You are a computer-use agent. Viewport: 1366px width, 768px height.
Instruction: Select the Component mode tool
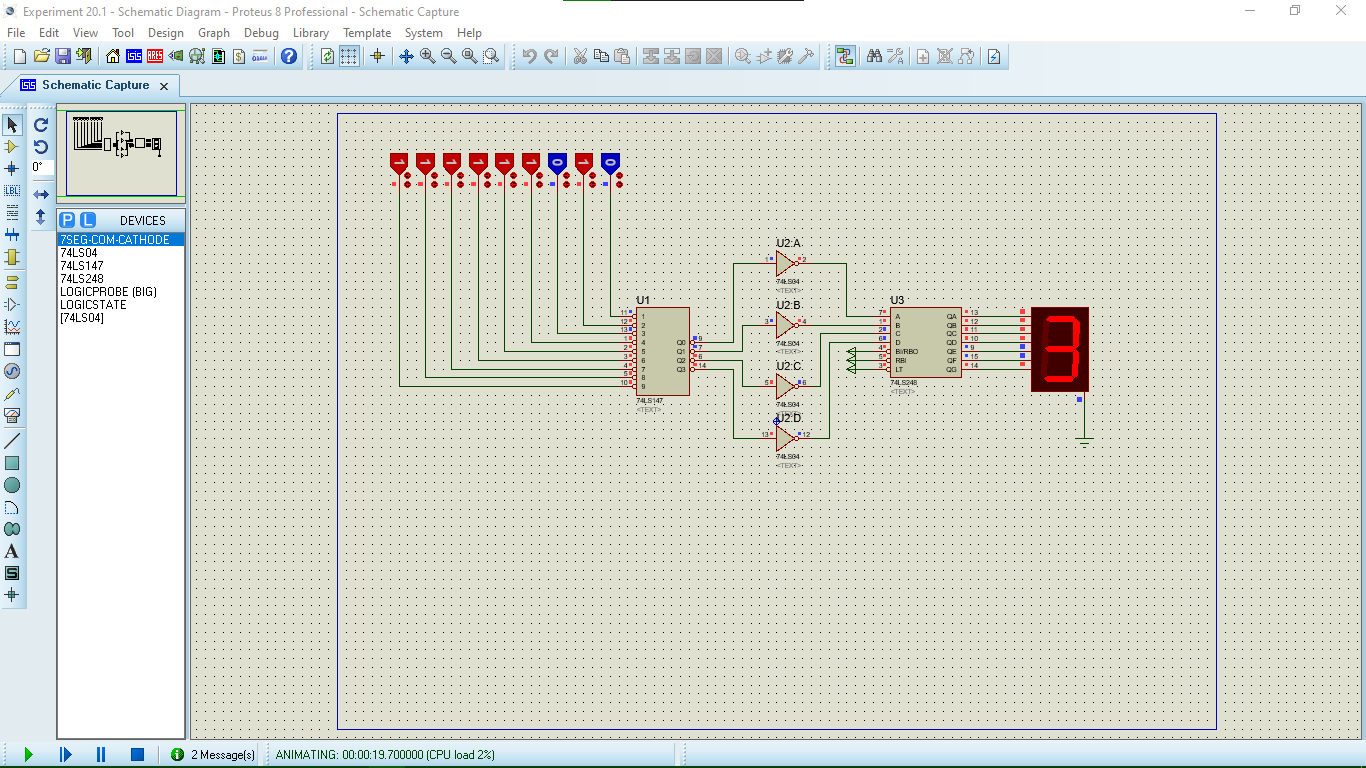(11, 147)
